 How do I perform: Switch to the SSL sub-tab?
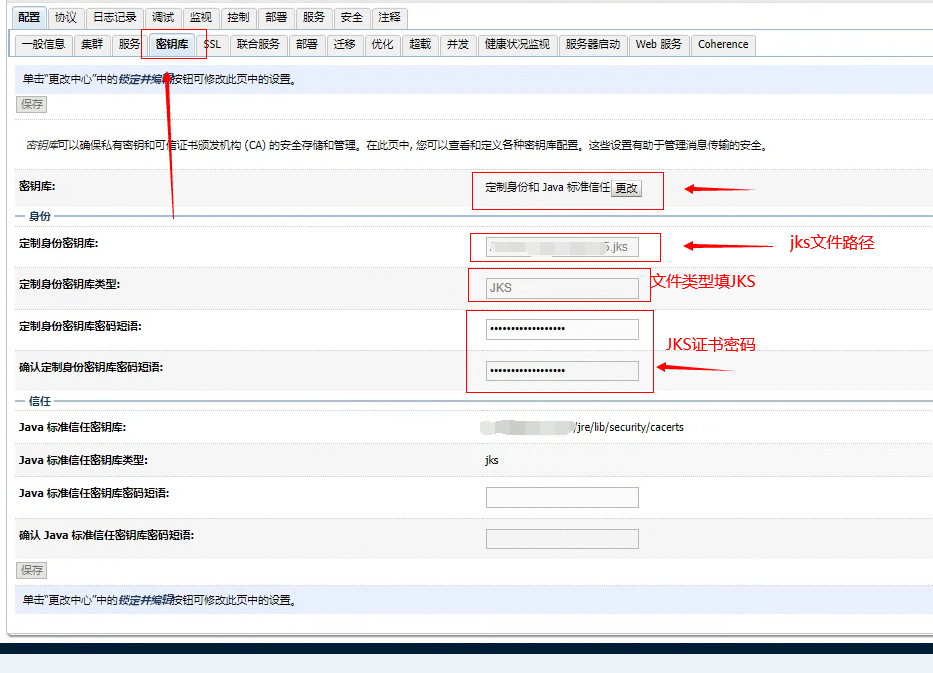(x=212, y=44)
